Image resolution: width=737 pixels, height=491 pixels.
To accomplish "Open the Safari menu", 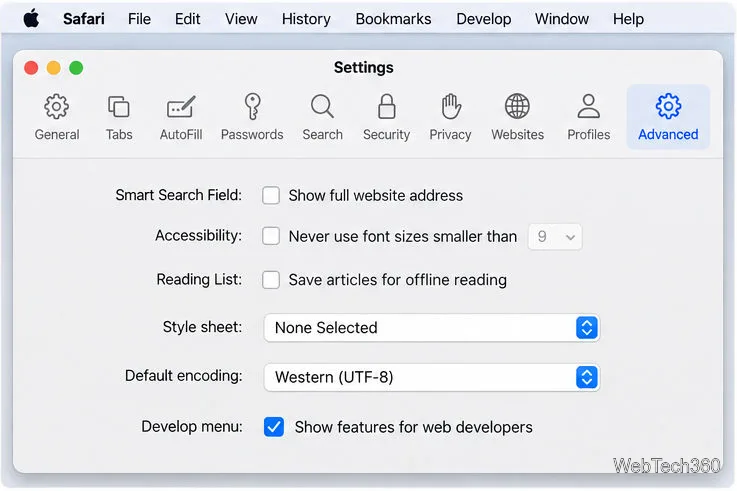I will click(x=84, y=19).
